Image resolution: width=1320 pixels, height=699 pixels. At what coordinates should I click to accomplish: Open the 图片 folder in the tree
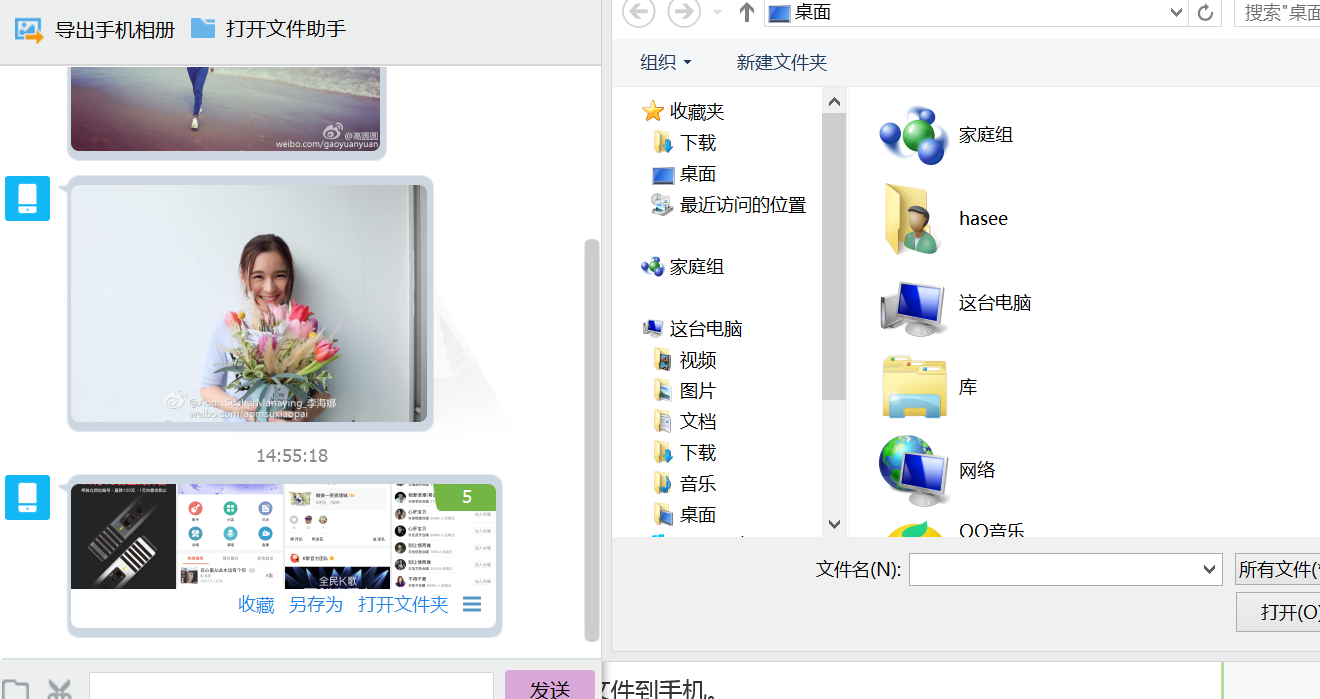pos(685,391)
